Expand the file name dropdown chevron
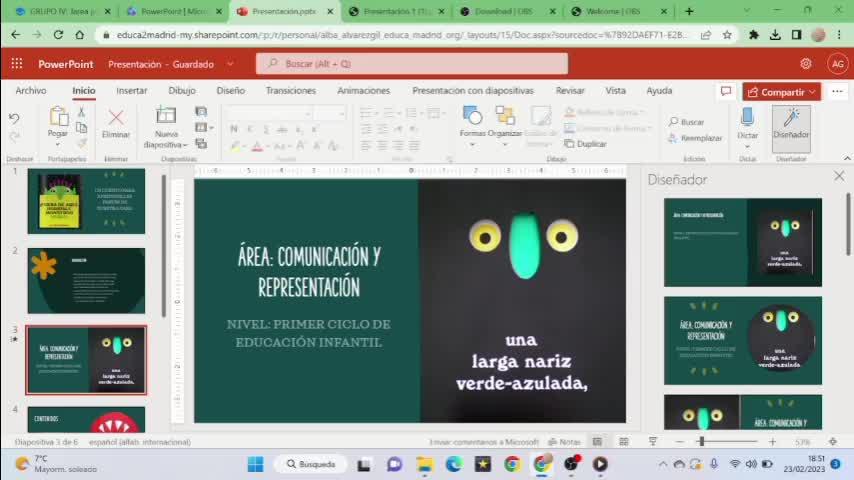854x480 pixels. pyautogui.click(x=231, y=63)
